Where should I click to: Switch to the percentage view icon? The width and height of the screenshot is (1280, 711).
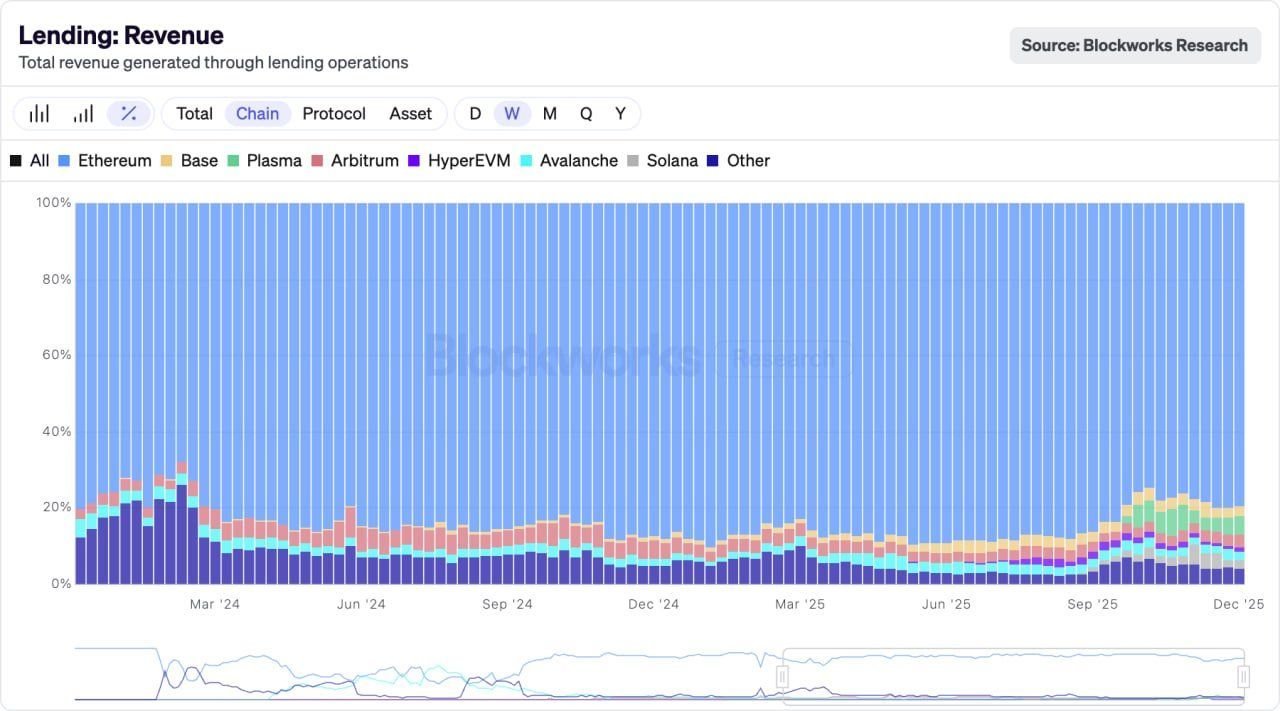128,113
